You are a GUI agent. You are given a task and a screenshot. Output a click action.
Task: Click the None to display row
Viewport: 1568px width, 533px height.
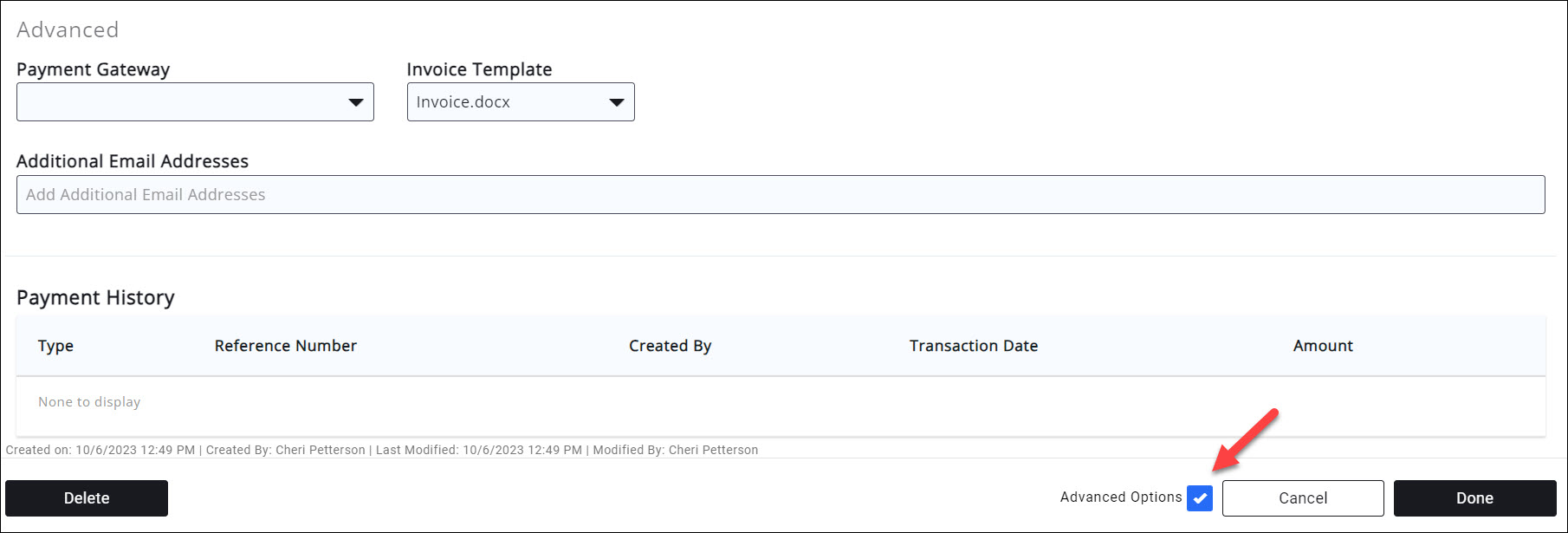pyautogui.click(x=89, y=402)
